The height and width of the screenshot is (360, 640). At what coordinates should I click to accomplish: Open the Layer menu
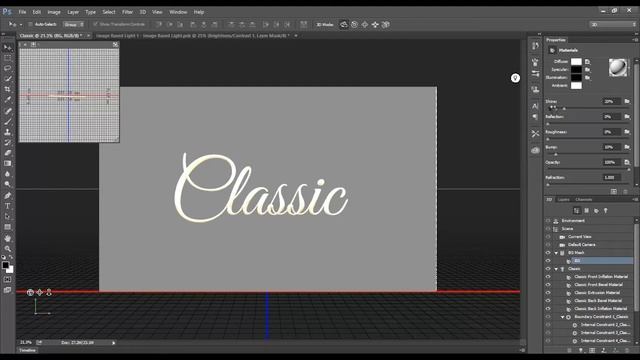tap(73, 12)
